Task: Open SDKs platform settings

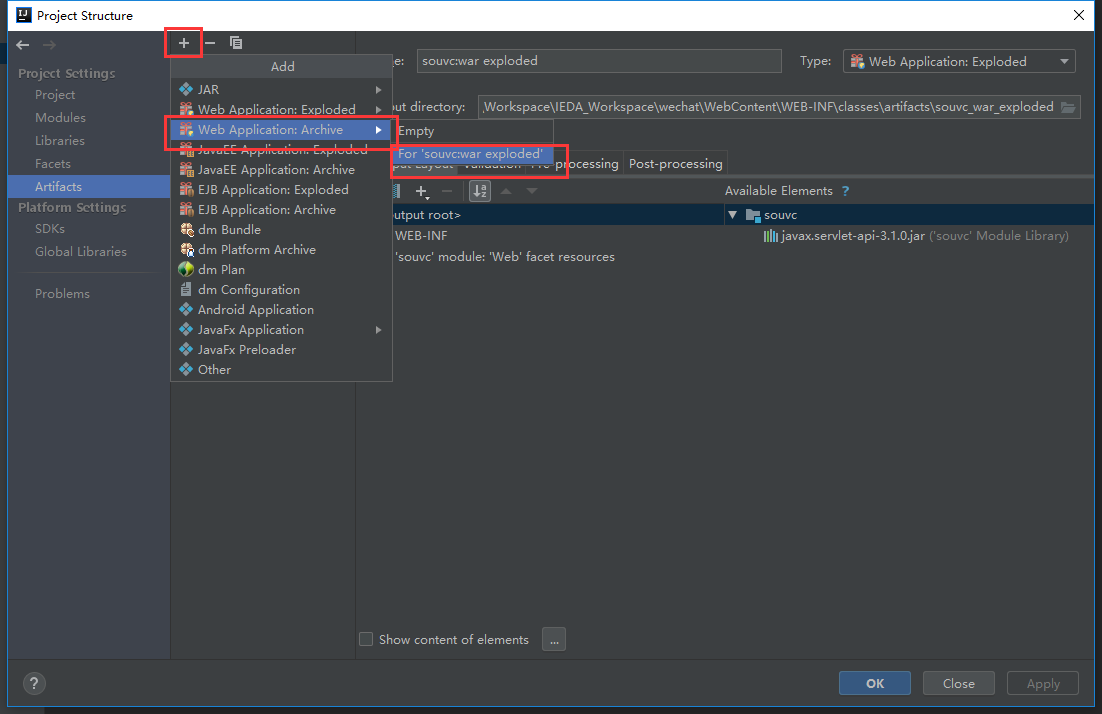Action: [x=50, y=229]
